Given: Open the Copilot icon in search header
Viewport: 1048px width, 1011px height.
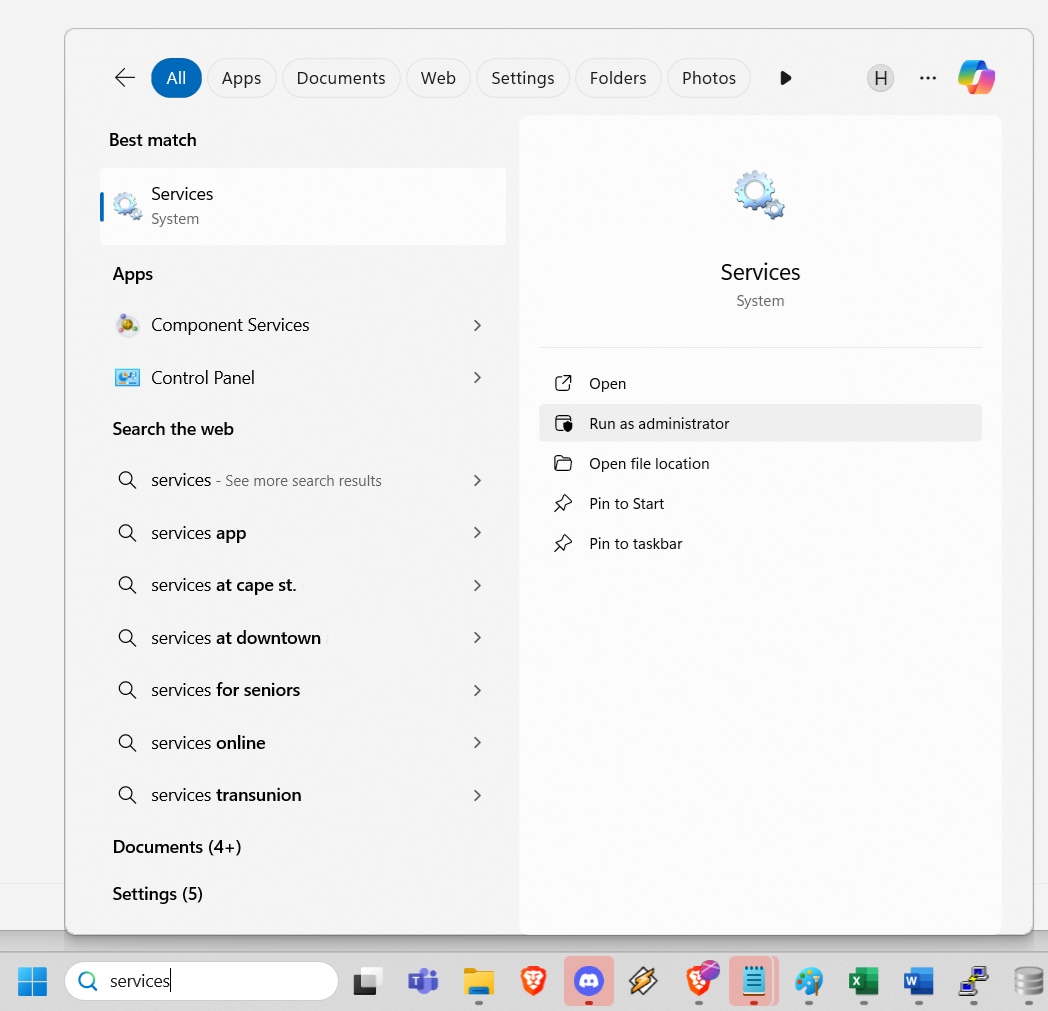Looking at the screenshot, I should (976, 78).
